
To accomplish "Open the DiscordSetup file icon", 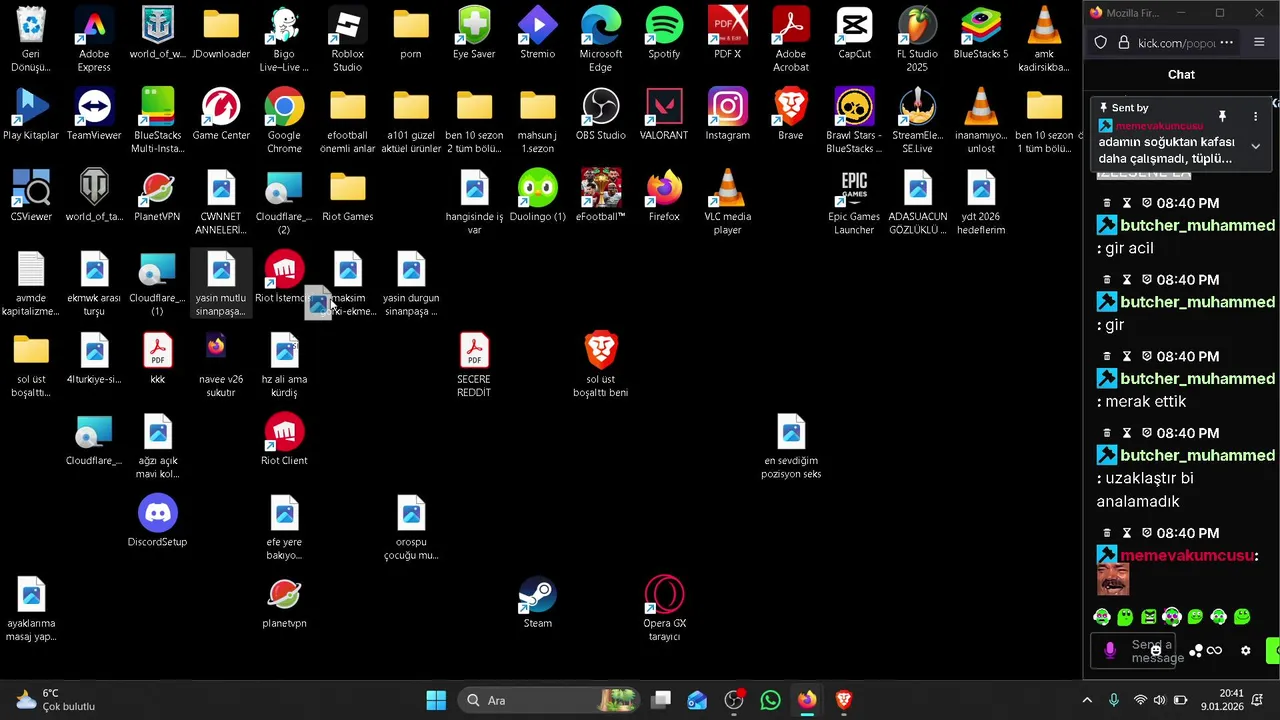I will pyautogui.click(x=157, y=521).
